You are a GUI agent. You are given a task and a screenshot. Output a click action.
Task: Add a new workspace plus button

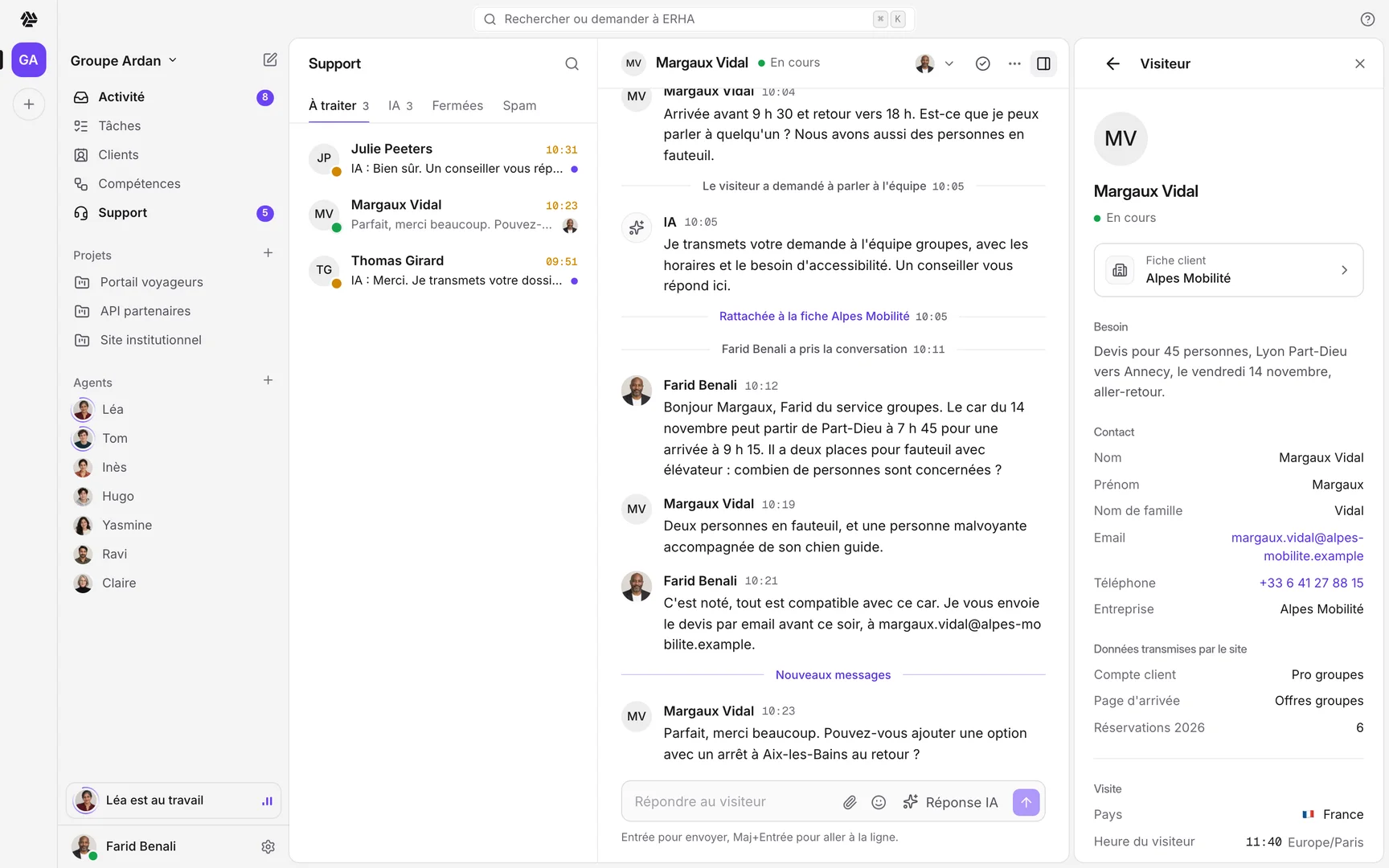[29, 104]
